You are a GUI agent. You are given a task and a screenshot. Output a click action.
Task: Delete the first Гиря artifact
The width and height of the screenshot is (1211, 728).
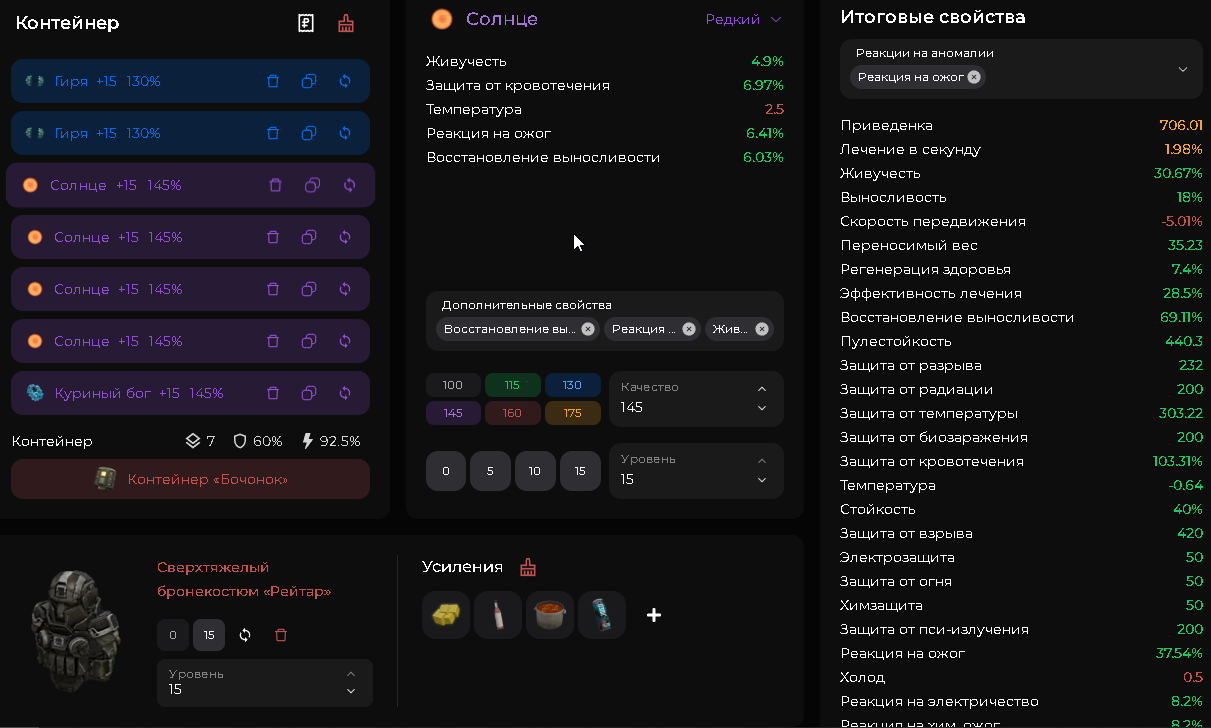click(273, 81)
